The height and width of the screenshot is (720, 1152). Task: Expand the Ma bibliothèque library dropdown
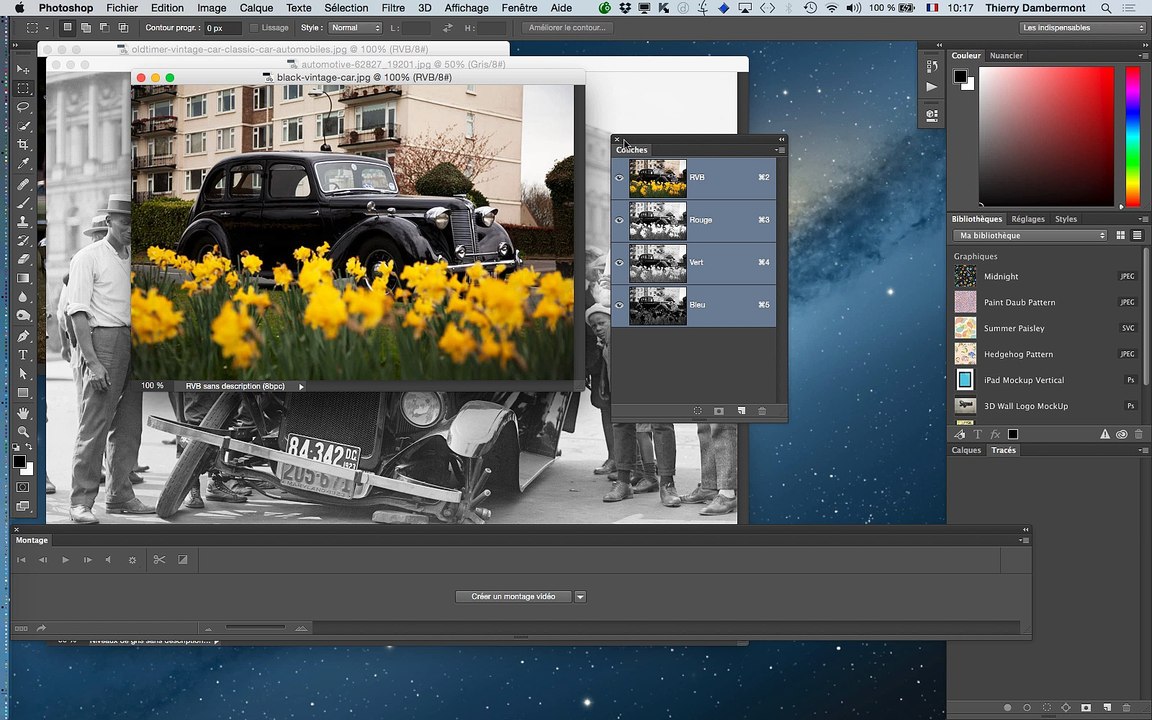click(1030, 236)
